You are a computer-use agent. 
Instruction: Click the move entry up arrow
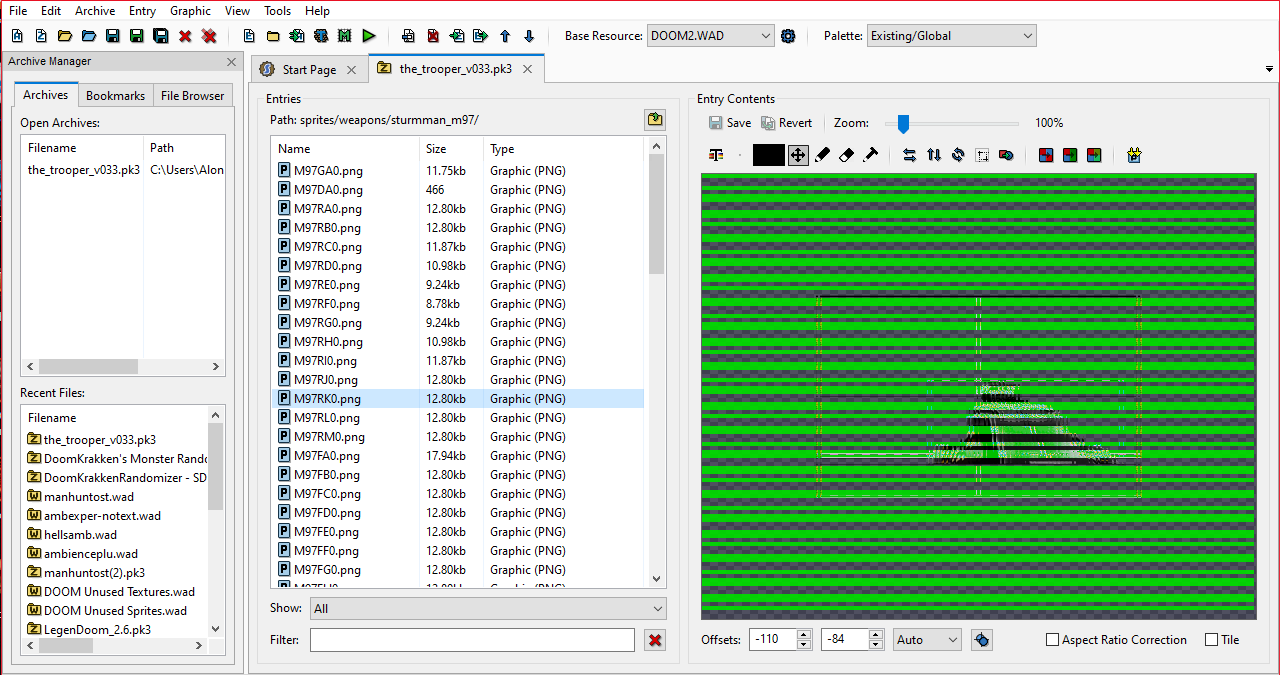[505, 36]
